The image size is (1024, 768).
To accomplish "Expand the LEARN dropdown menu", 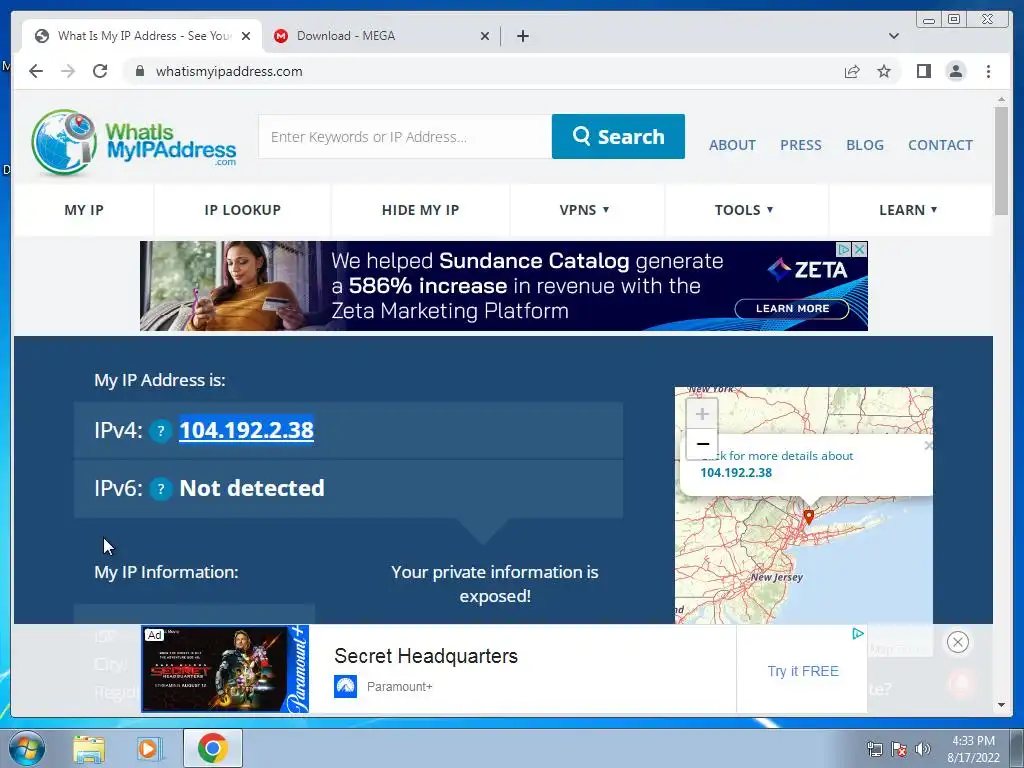I will pos(908,210).
